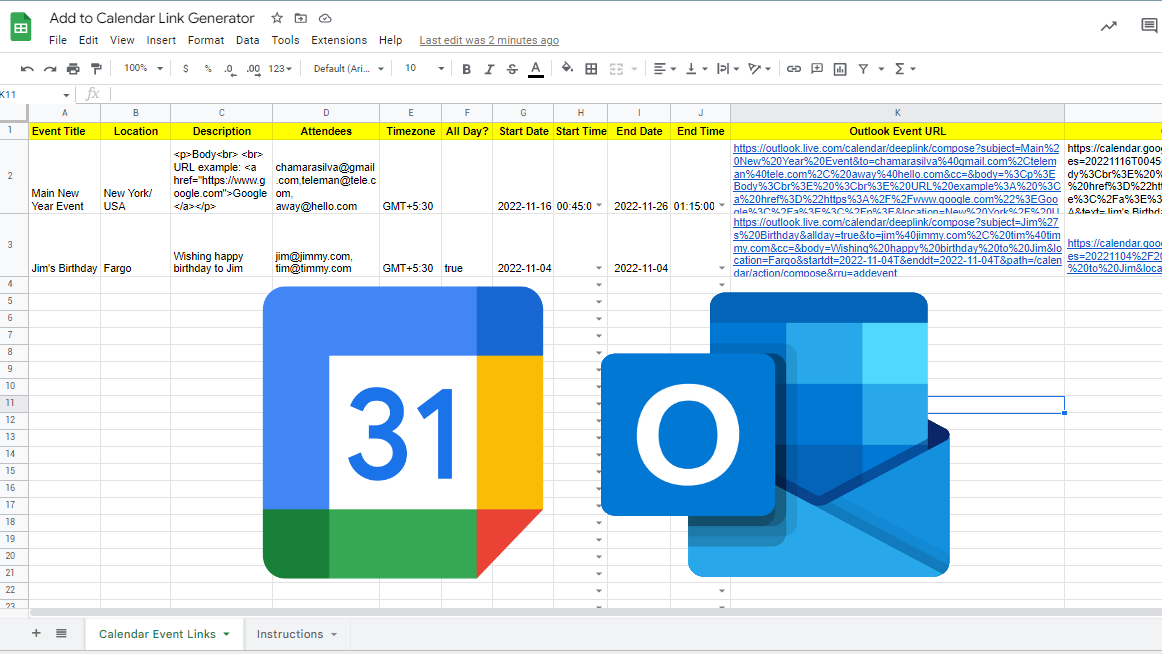Insert a chart

tap(840, 69)
